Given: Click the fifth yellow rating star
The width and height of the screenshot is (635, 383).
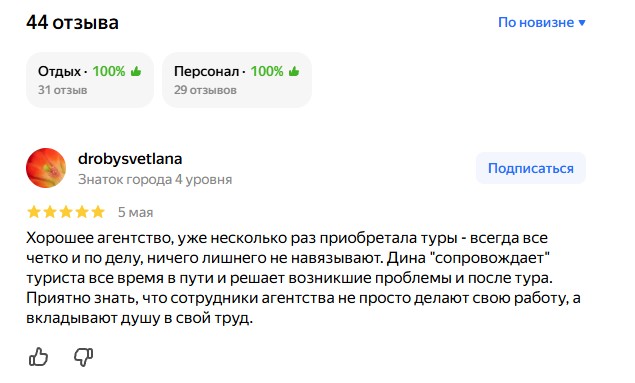Looking at the screenshot, I should click(98, 212).
